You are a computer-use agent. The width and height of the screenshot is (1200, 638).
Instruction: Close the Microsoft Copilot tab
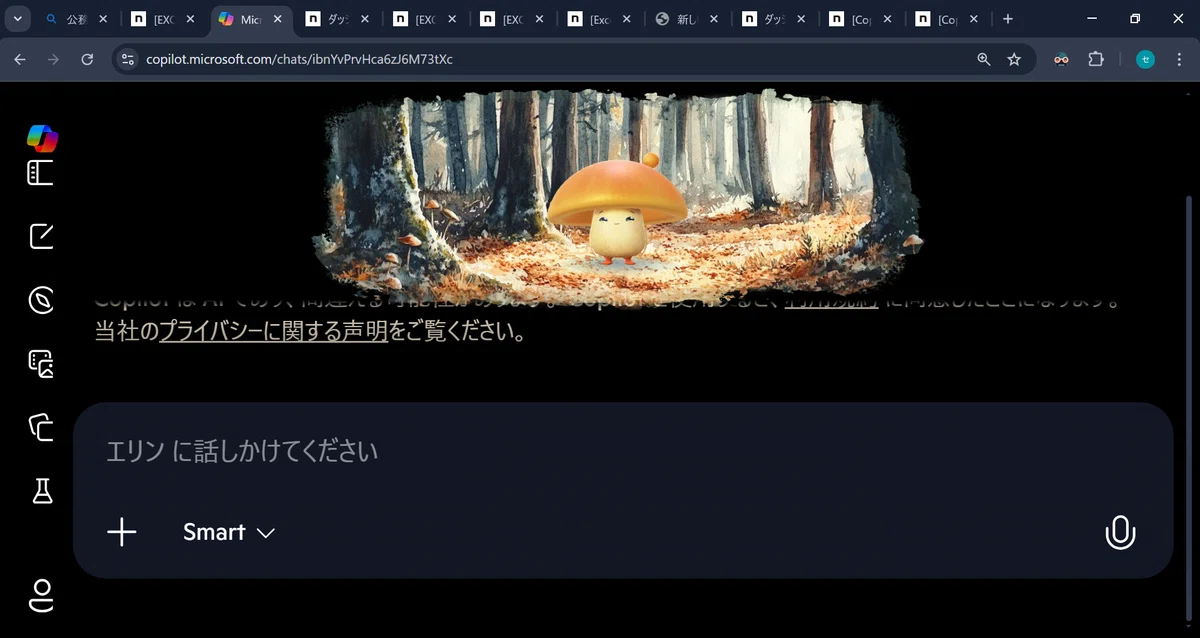click(x=278, y=19)
